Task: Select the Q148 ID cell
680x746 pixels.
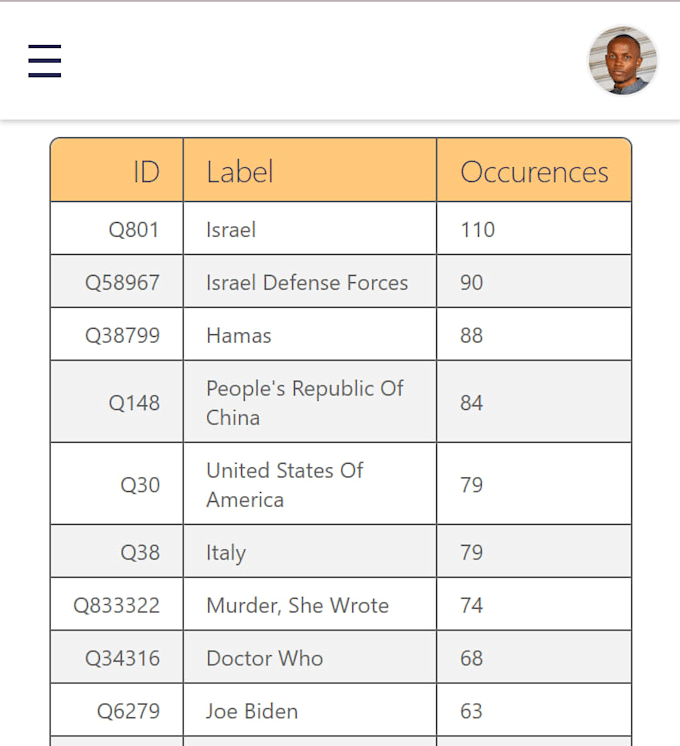Action: pos(117,402)
